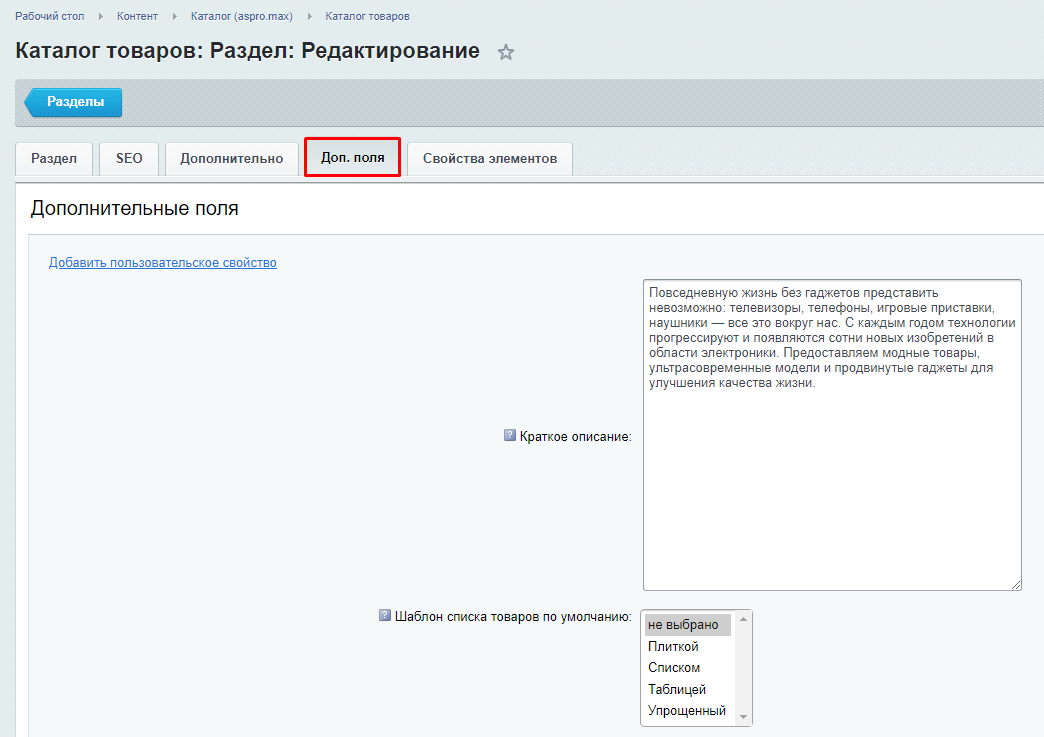Click the page title Каталог товаров: Раздел: Редактирование
1044x737 pixels.
click(x=248, y=51)
